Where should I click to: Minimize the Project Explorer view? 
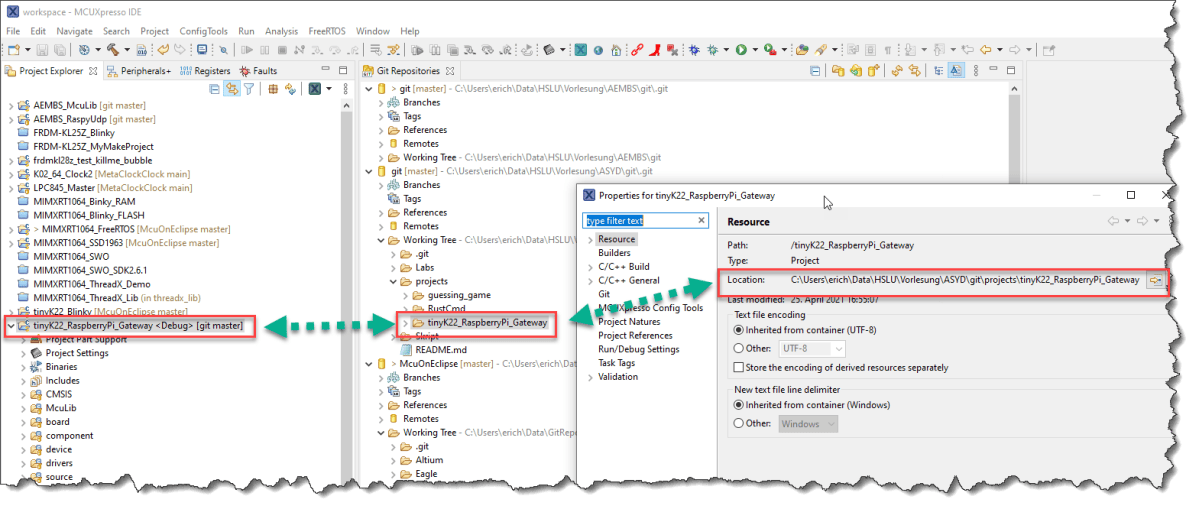(x=325, y=69)
